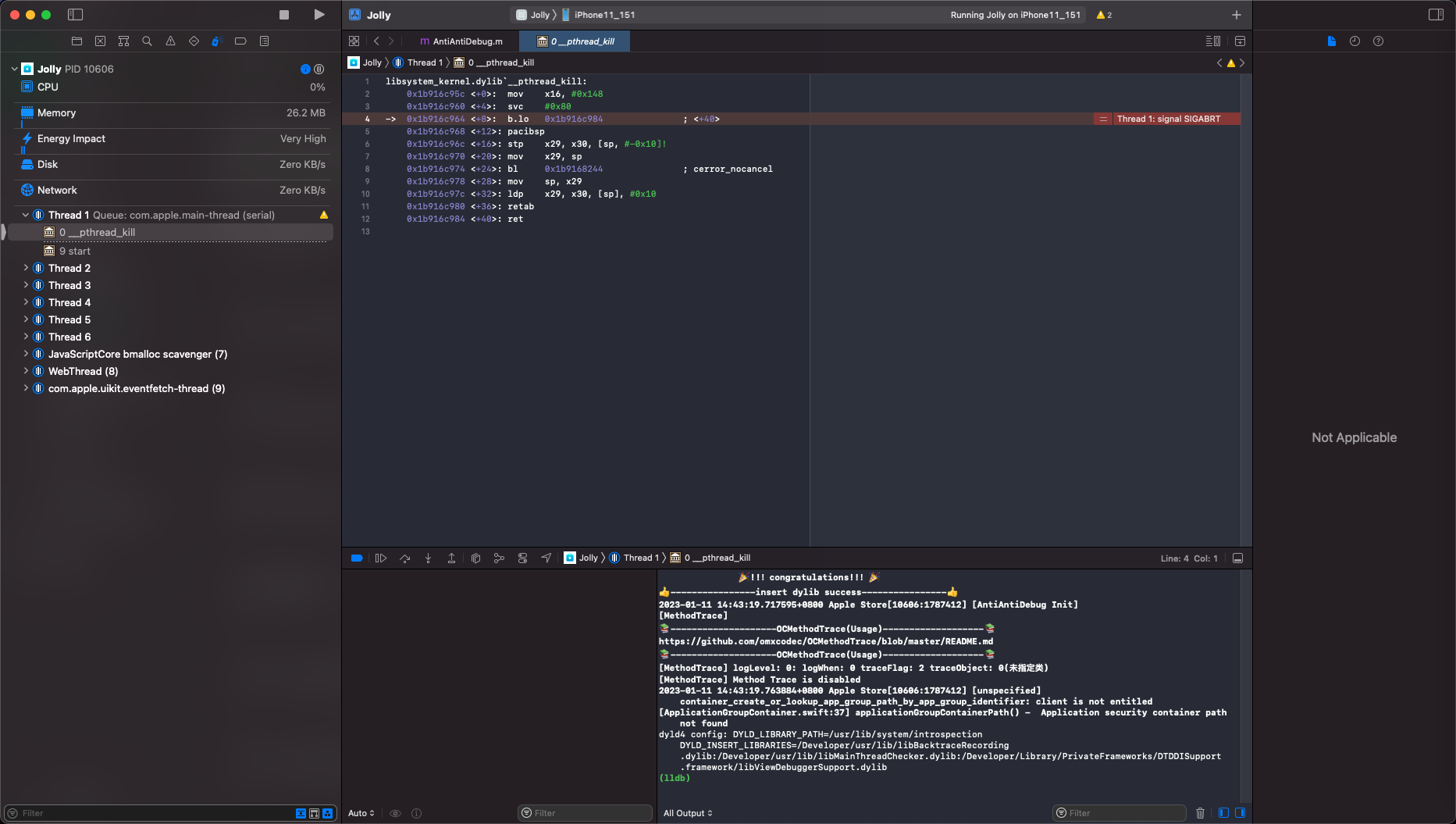This screenshot has width=1456, height=824.
Task: Step over the current instruction
Action: 404,558
